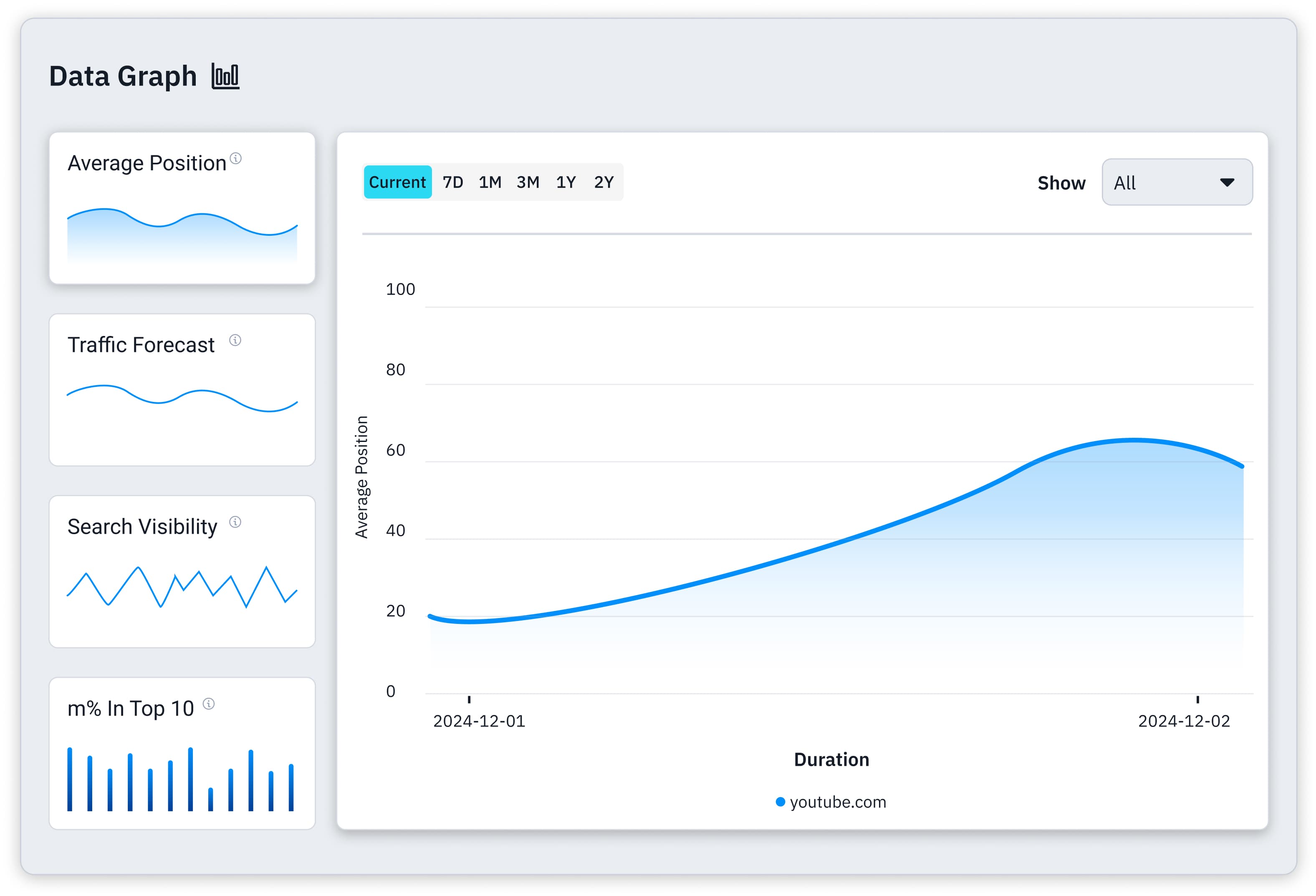Choose the 2Y time range
The width and height of the screenshot is (1316, 896).
[x=604, y=182]
